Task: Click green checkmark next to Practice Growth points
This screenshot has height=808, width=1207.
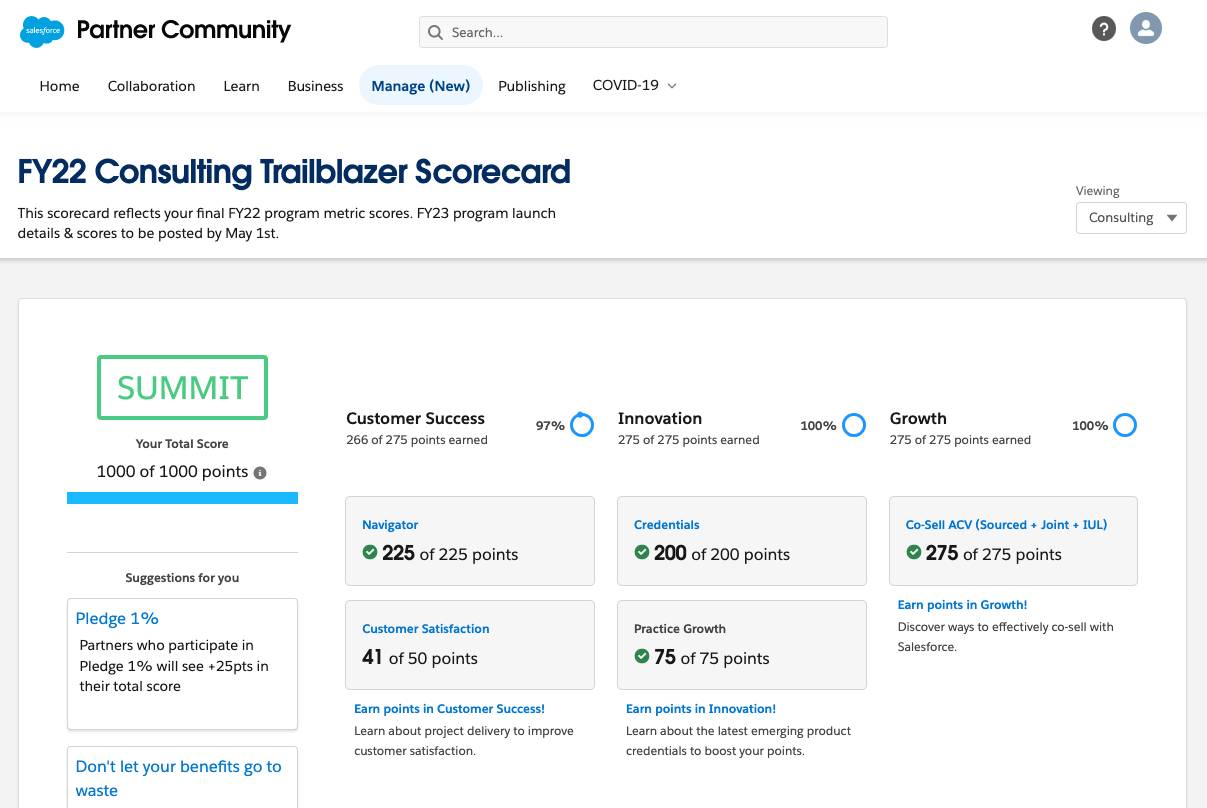Action: click(642, 656)
